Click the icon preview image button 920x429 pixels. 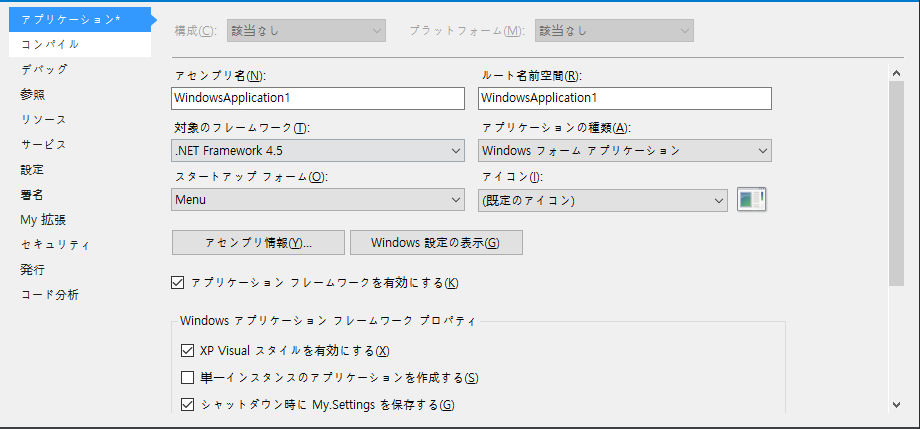[x=751, y=199]
